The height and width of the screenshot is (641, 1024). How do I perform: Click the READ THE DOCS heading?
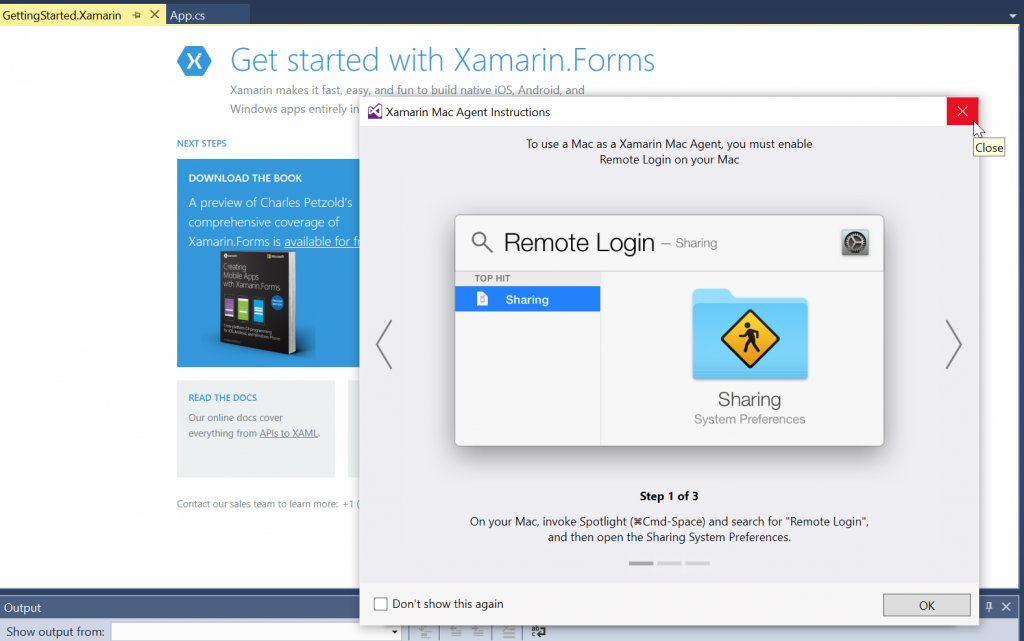point(223,398)
